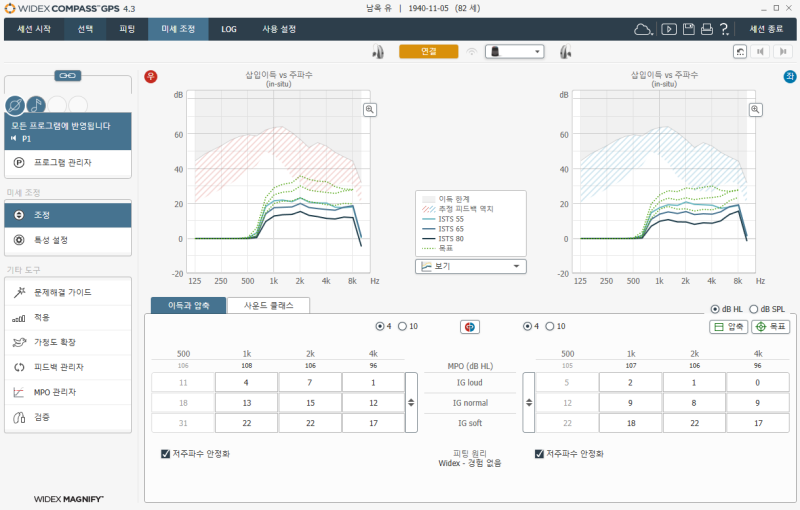The image size is (800, 510).
Task: Select 특성 설정 option
Action: [x=68, y=240]
